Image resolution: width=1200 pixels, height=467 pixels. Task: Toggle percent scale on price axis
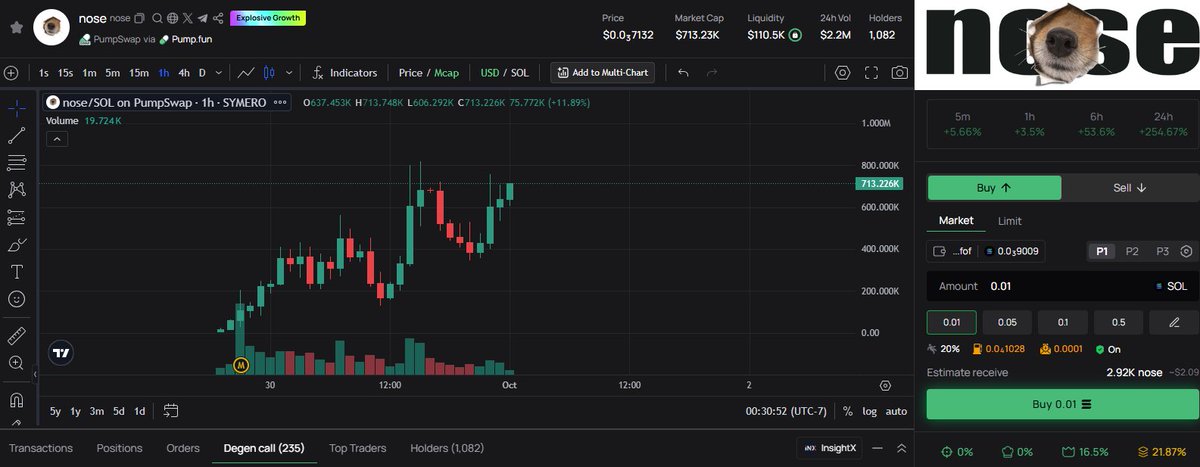[848, 411]
